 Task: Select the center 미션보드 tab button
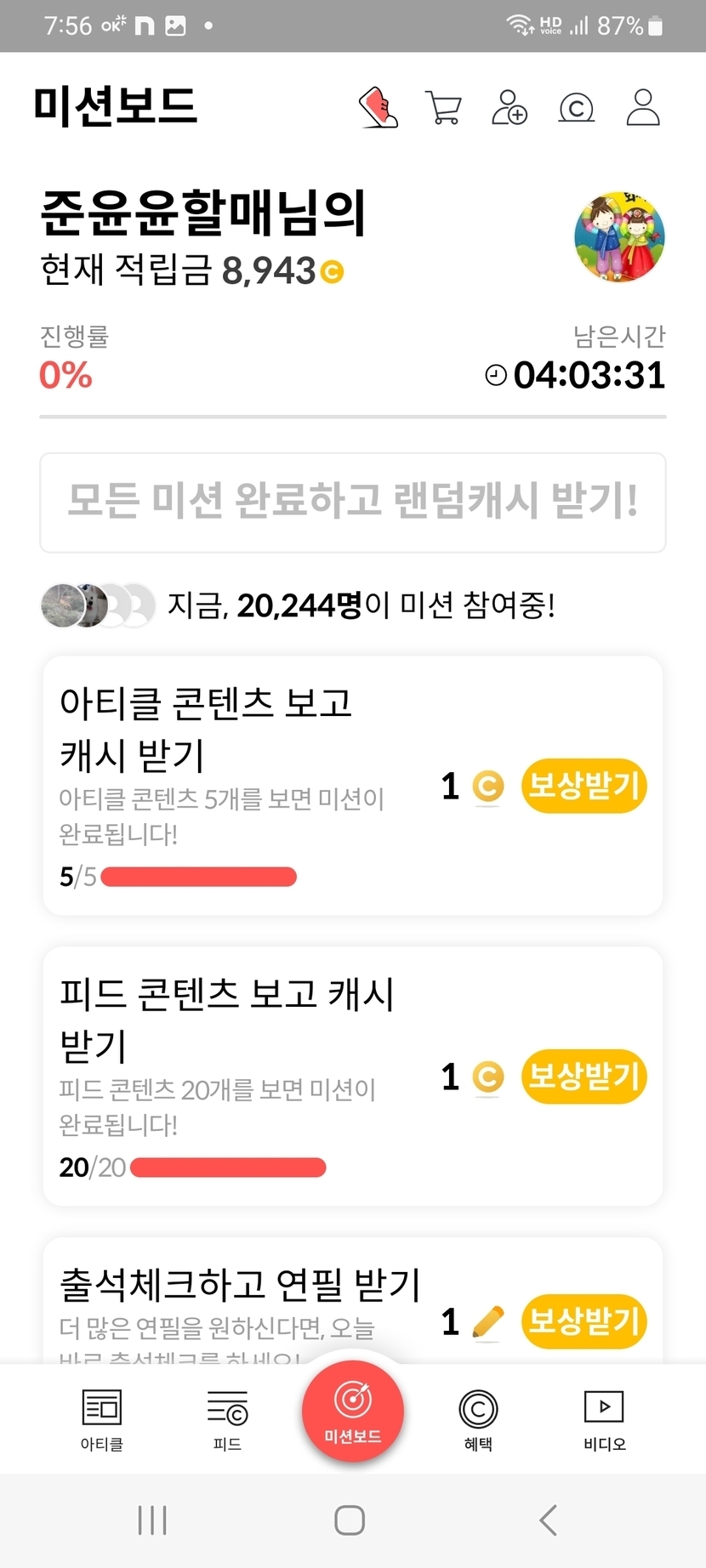(x=353, y=1410)
